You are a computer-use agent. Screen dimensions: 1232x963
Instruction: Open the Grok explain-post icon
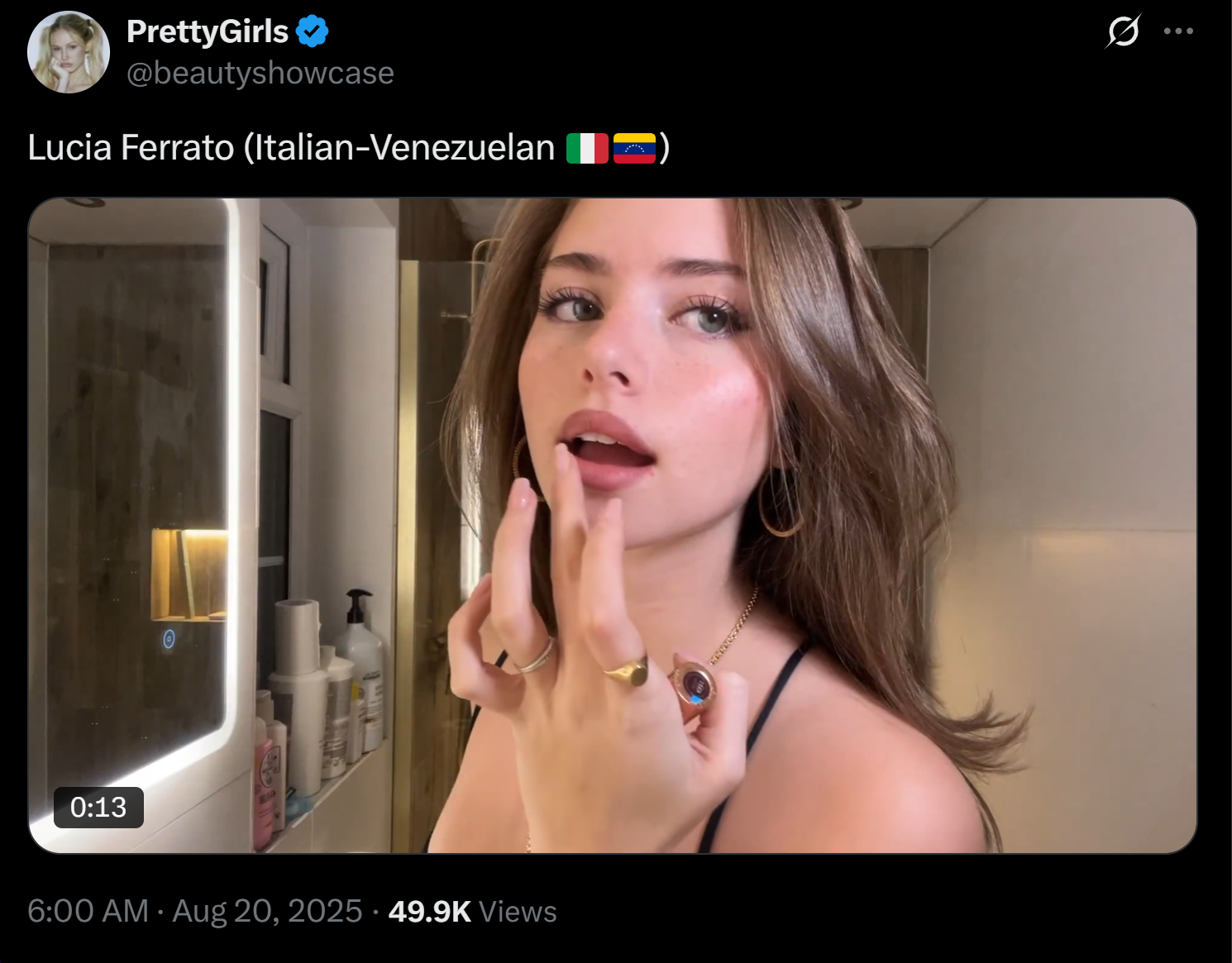[1123, 31]
